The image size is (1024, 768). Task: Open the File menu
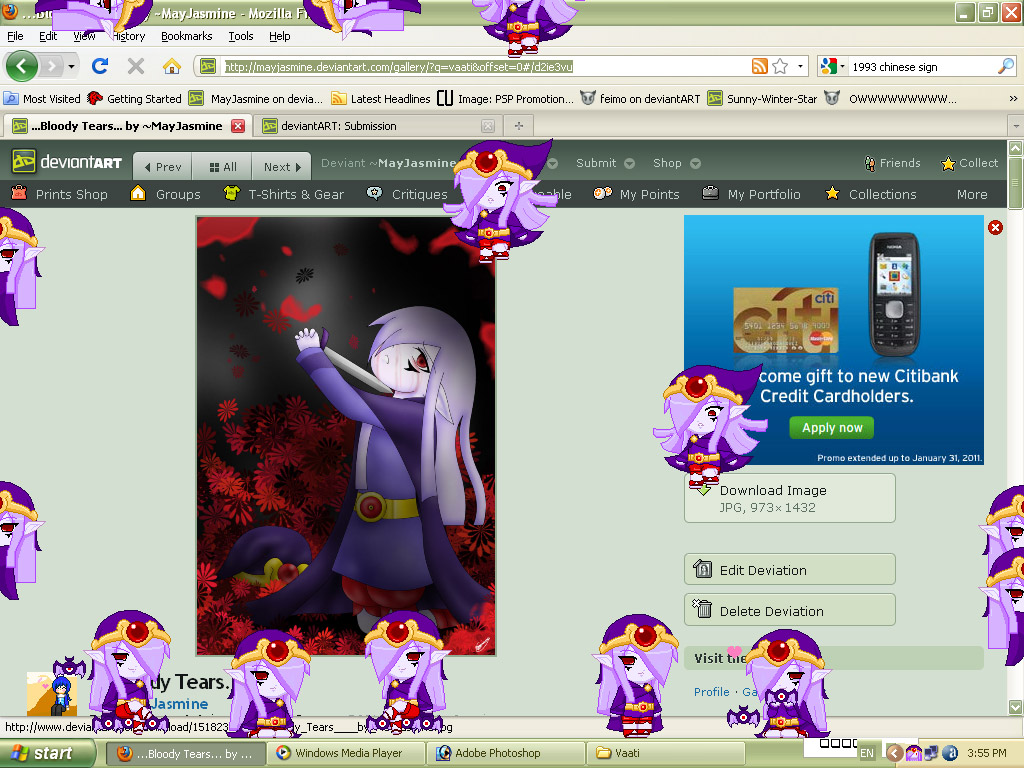[15, 36]
